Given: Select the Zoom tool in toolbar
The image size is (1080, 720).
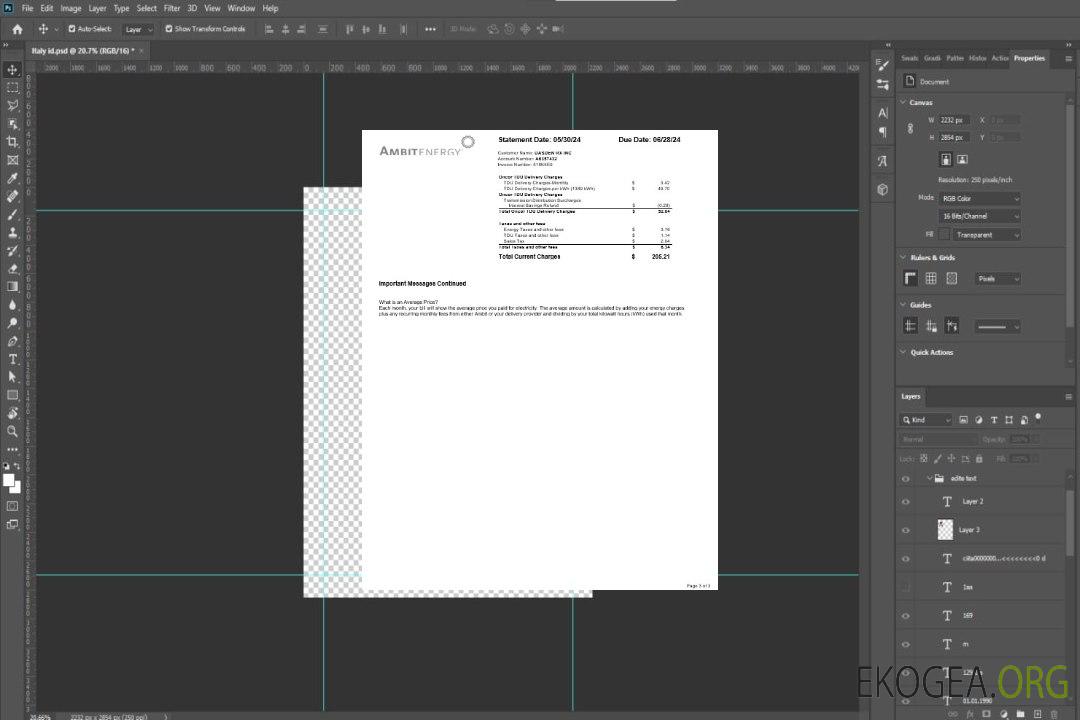Looking at the screenshot, I should tap(13, 431).
